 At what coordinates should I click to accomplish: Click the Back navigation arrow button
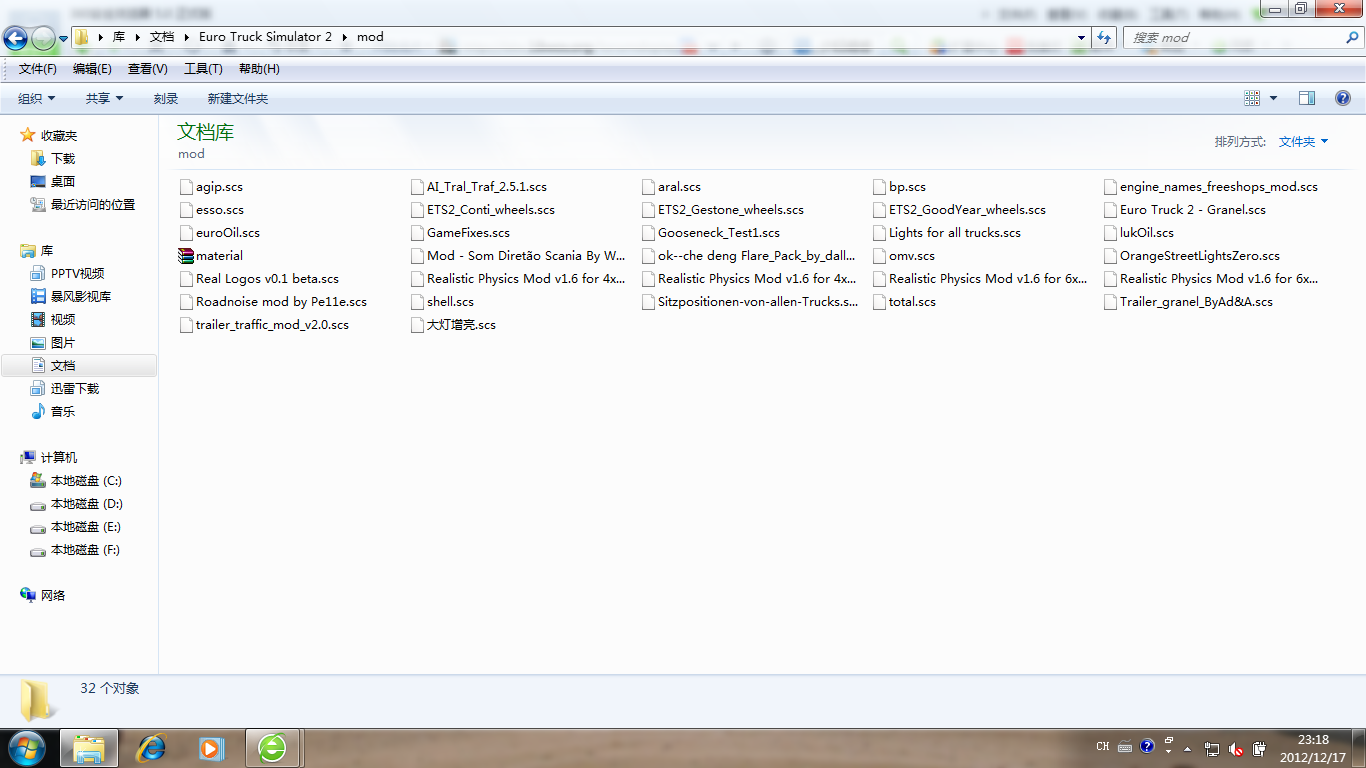(x=15, y=38)
